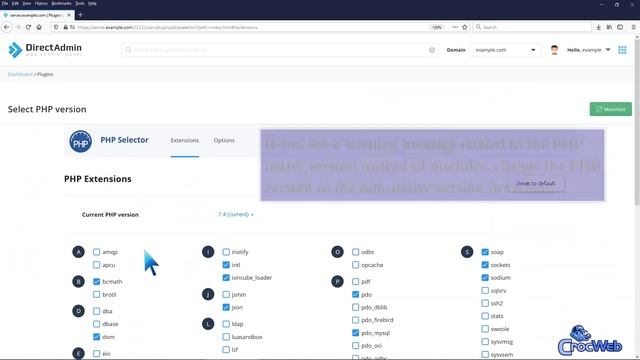Viewport: 640px width, 360px height.
Task: Open the Firefox File menu
Action: [5, 3]
